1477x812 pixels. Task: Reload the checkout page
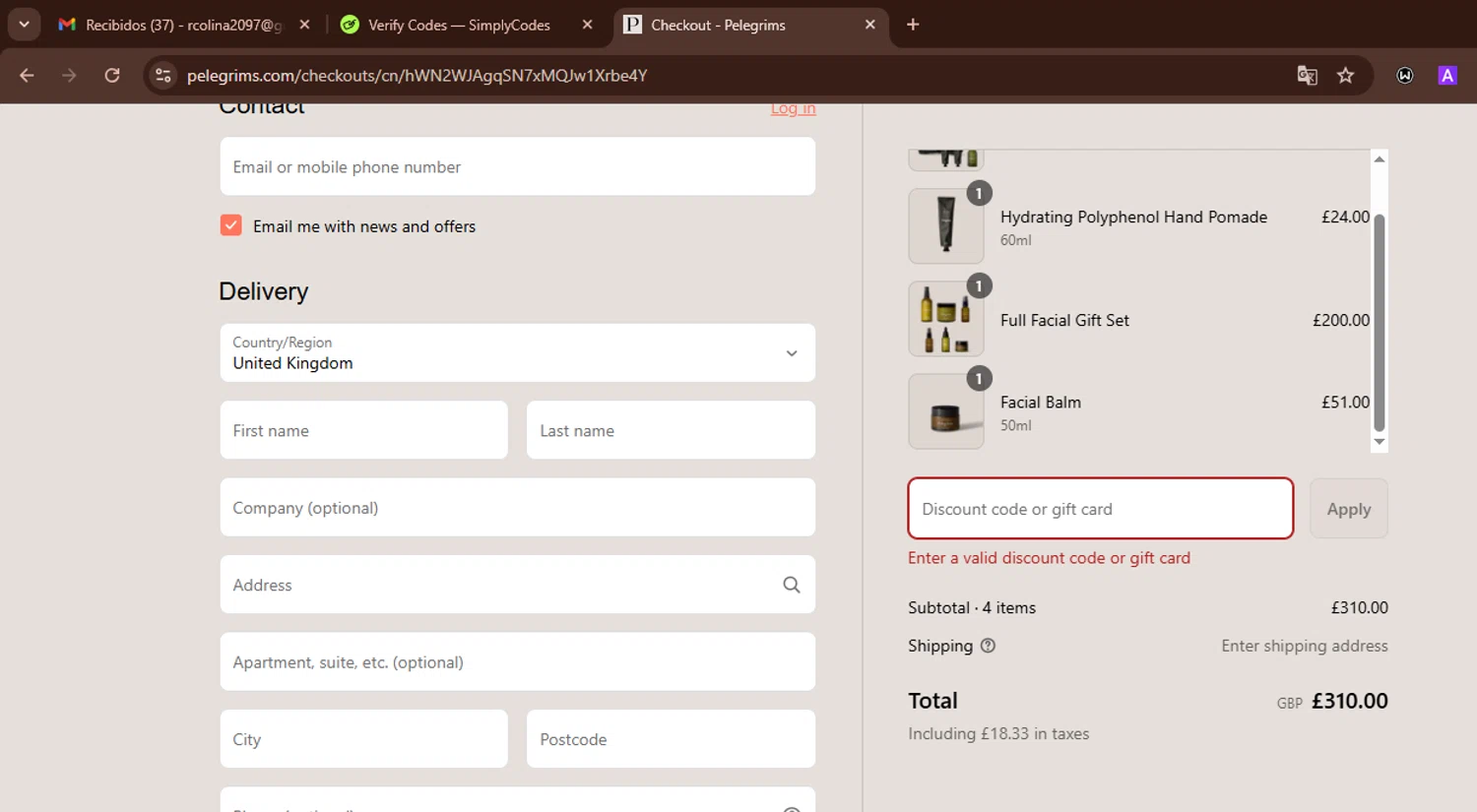(x=112, y=76)
